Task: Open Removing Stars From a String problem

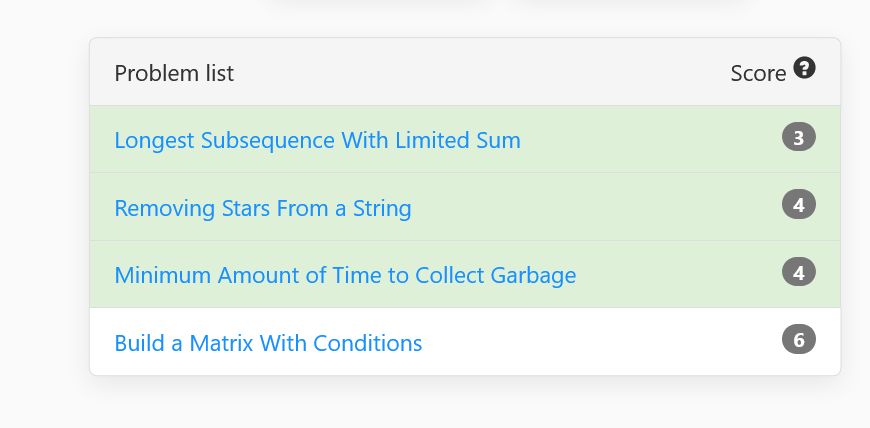Action: [263, 208]
